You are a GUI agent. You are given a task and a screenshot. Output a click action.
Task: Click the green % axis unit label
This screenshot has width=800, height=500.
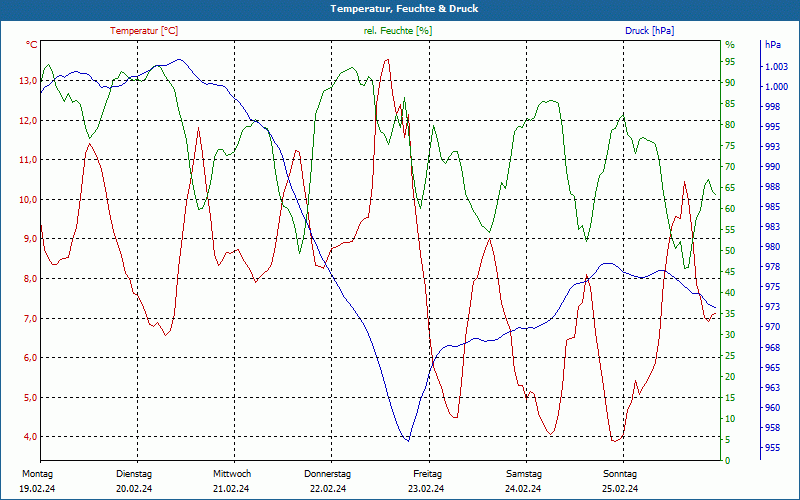click(x=730, y=45)
